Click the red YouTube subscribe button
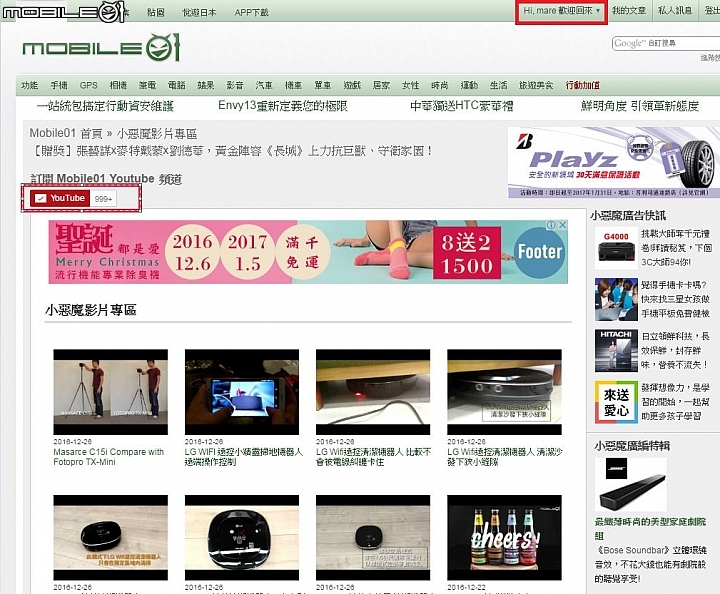 [x=60, y=198]
